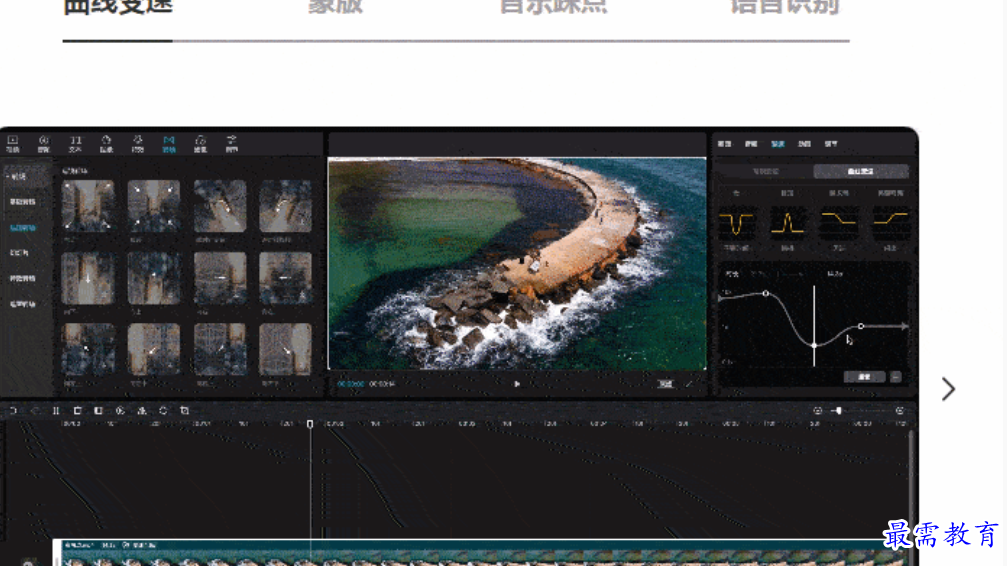The image size is (1007, 566).
Task: Select the Text (TI) tool icon
Action: [x=75, y=143]
